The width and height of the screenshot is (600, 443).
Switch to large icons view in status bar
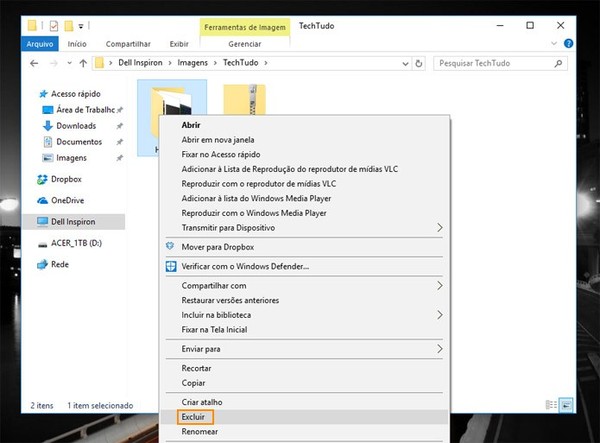[566, 406]
